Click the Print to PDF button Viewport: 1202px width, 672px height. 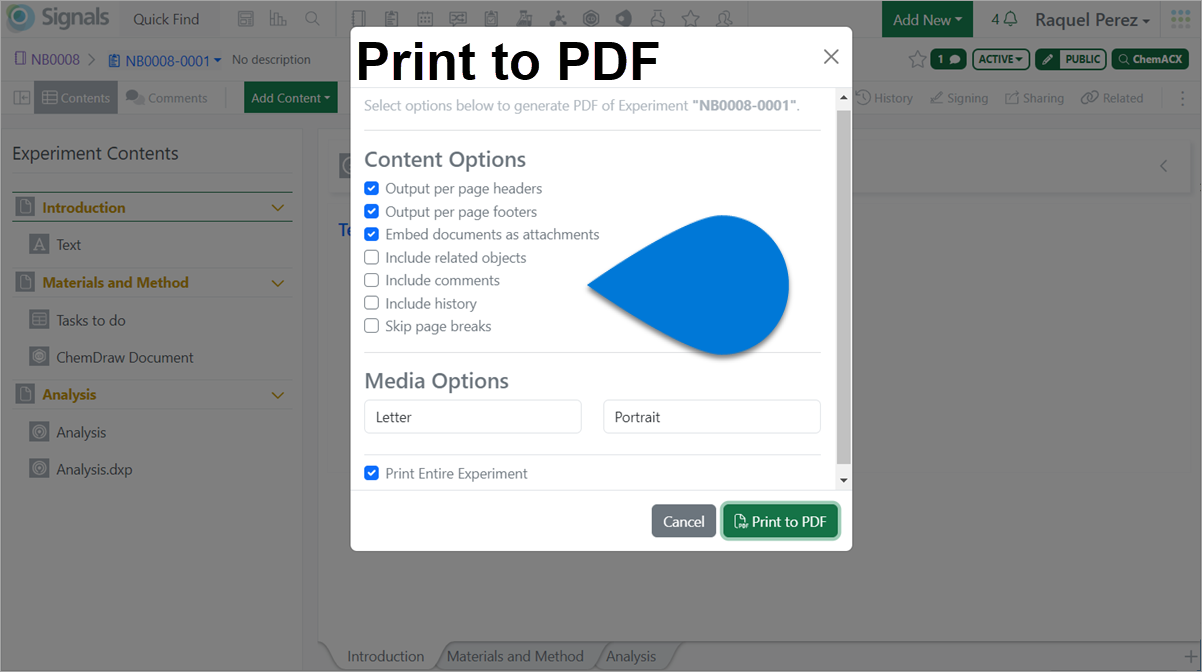pyautogui.click(x=780, y=521)
